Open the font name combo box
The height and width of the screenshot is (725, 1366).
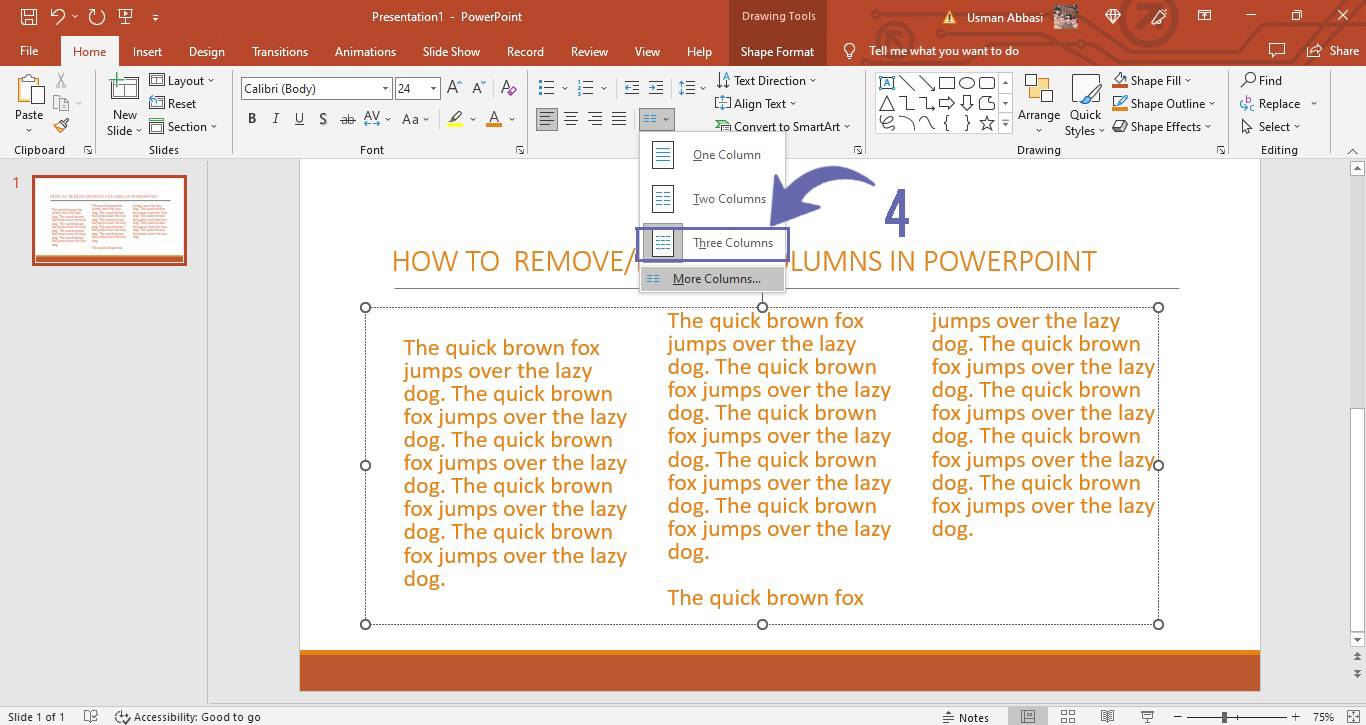point(316,88)
